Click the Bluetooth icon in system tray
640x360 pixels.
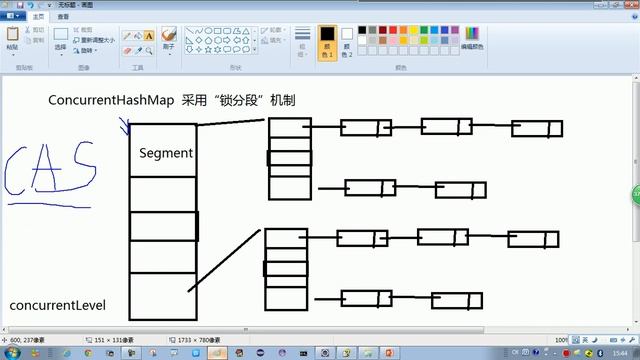coord(600,353)
